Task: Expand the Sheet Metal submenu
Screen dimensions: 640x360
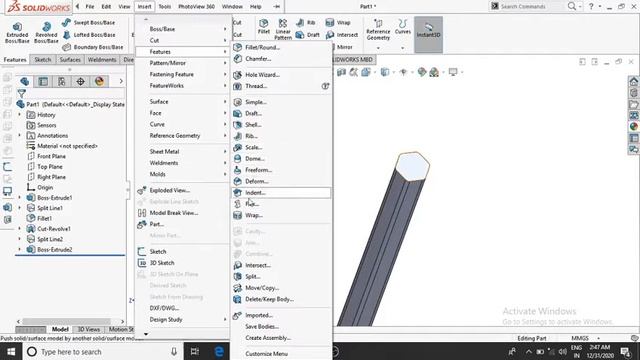Action: [182, 151]
